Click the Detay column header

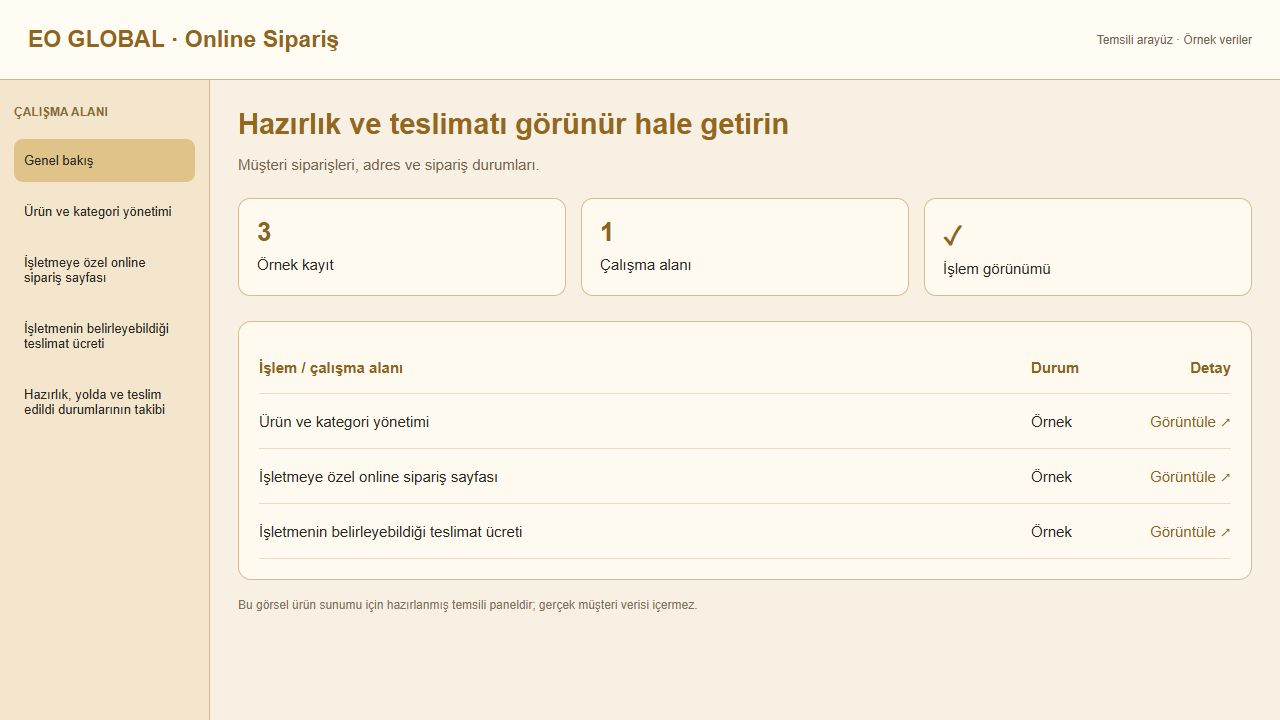[1210, 368]
